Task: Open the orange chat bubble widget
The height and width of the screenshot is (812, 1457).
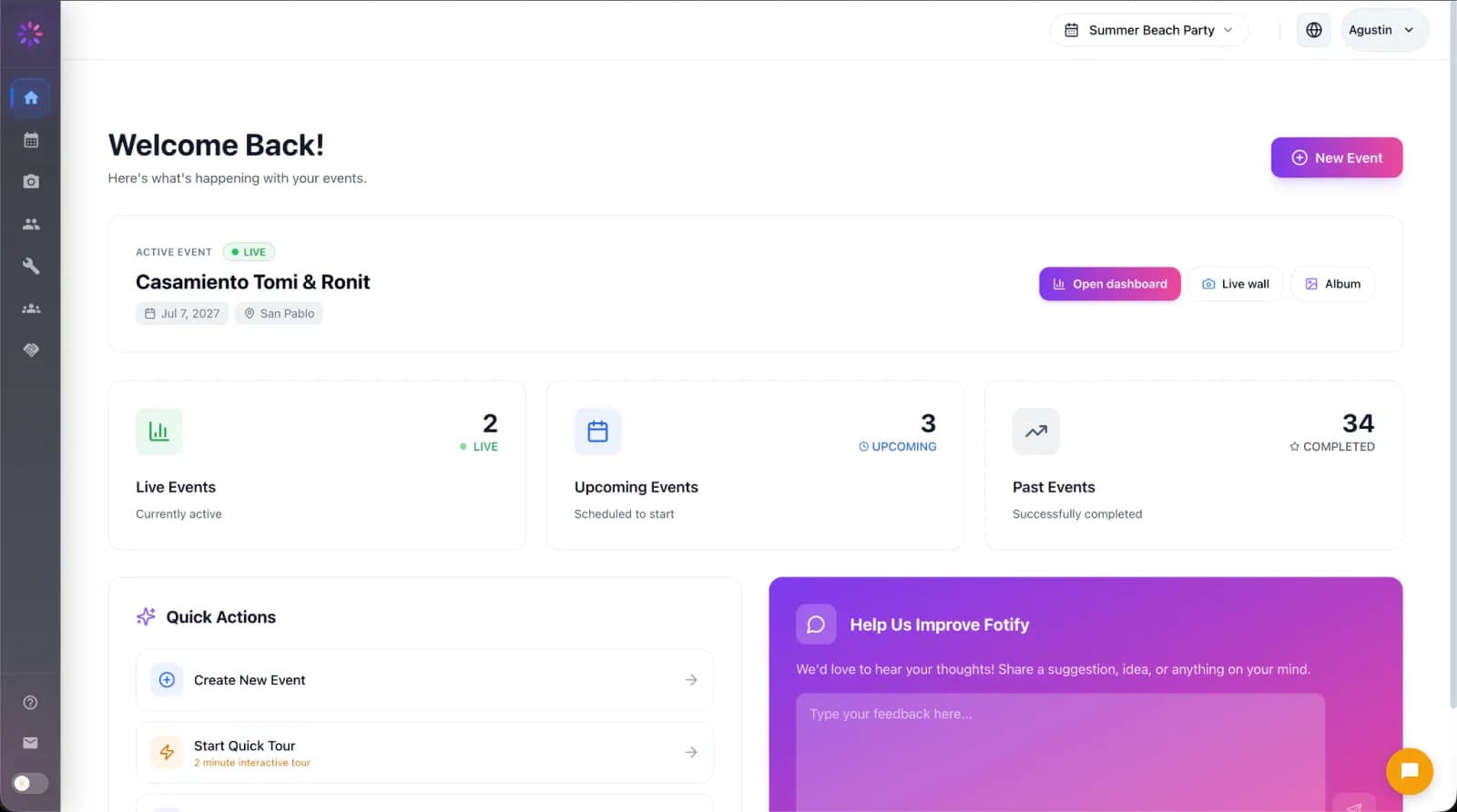Action: pyautogui.click(x=1409, y=771)
